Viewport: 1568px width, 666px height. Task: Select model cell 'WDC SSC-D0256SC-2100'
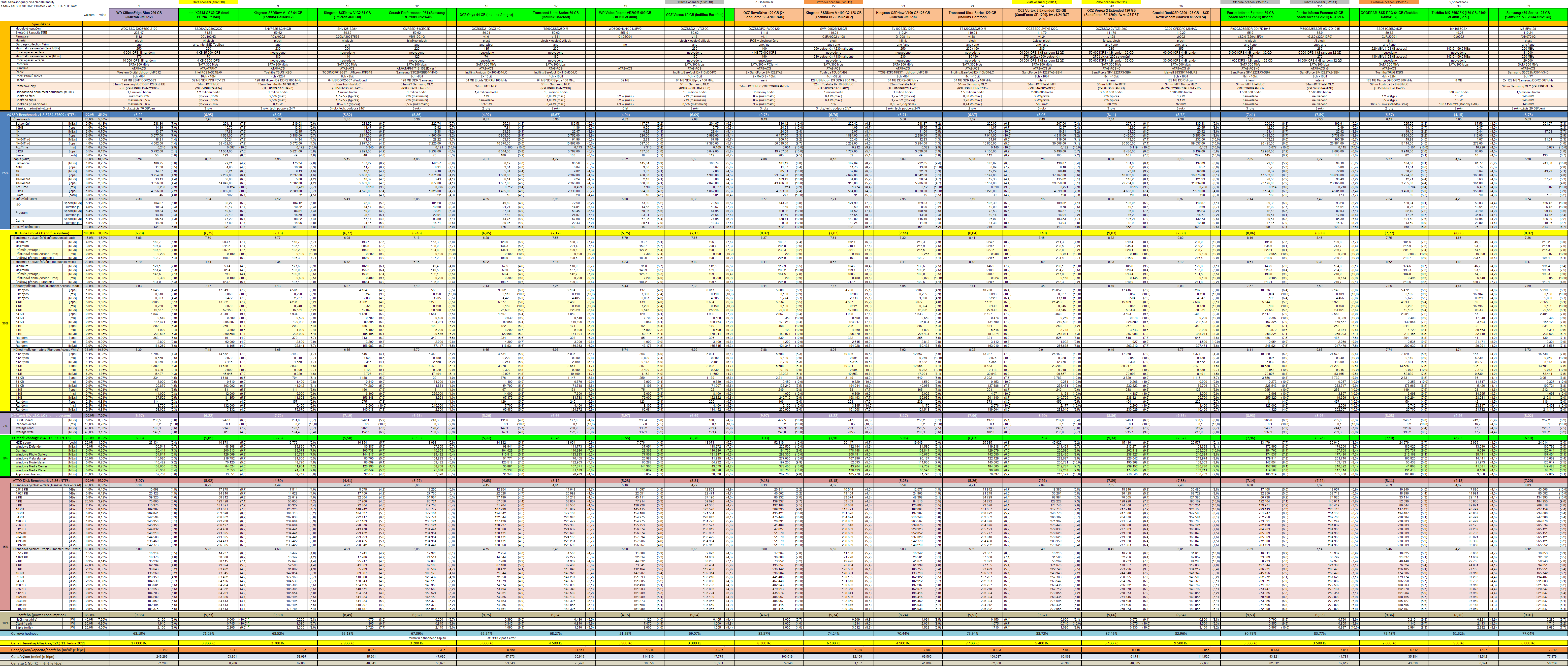(139, 29)
